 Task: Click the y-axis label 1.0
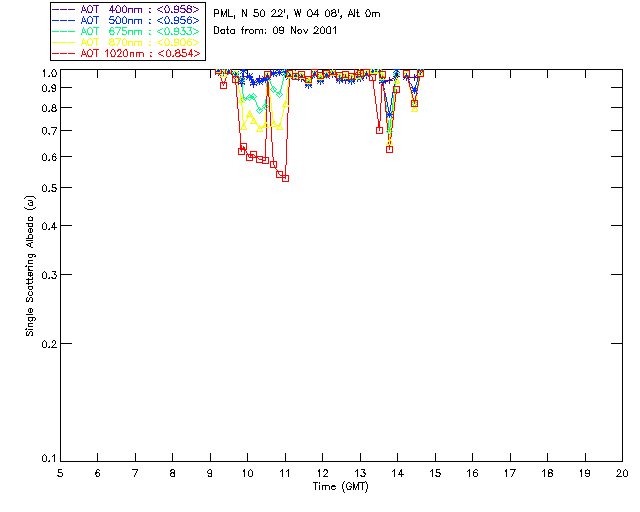[x=49, y=73]
